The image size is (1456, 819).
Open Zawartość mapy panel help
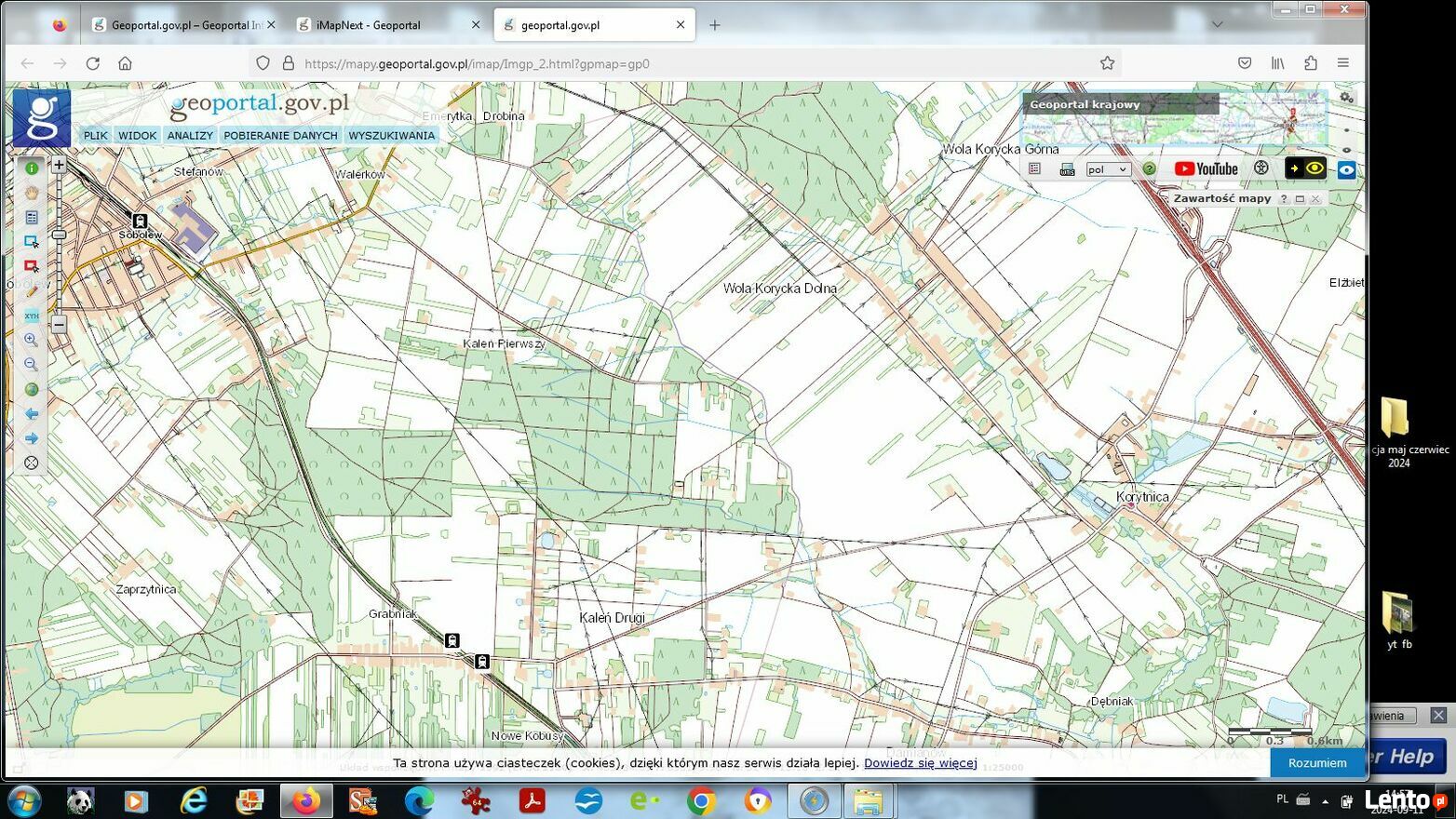click(1284, 199)
